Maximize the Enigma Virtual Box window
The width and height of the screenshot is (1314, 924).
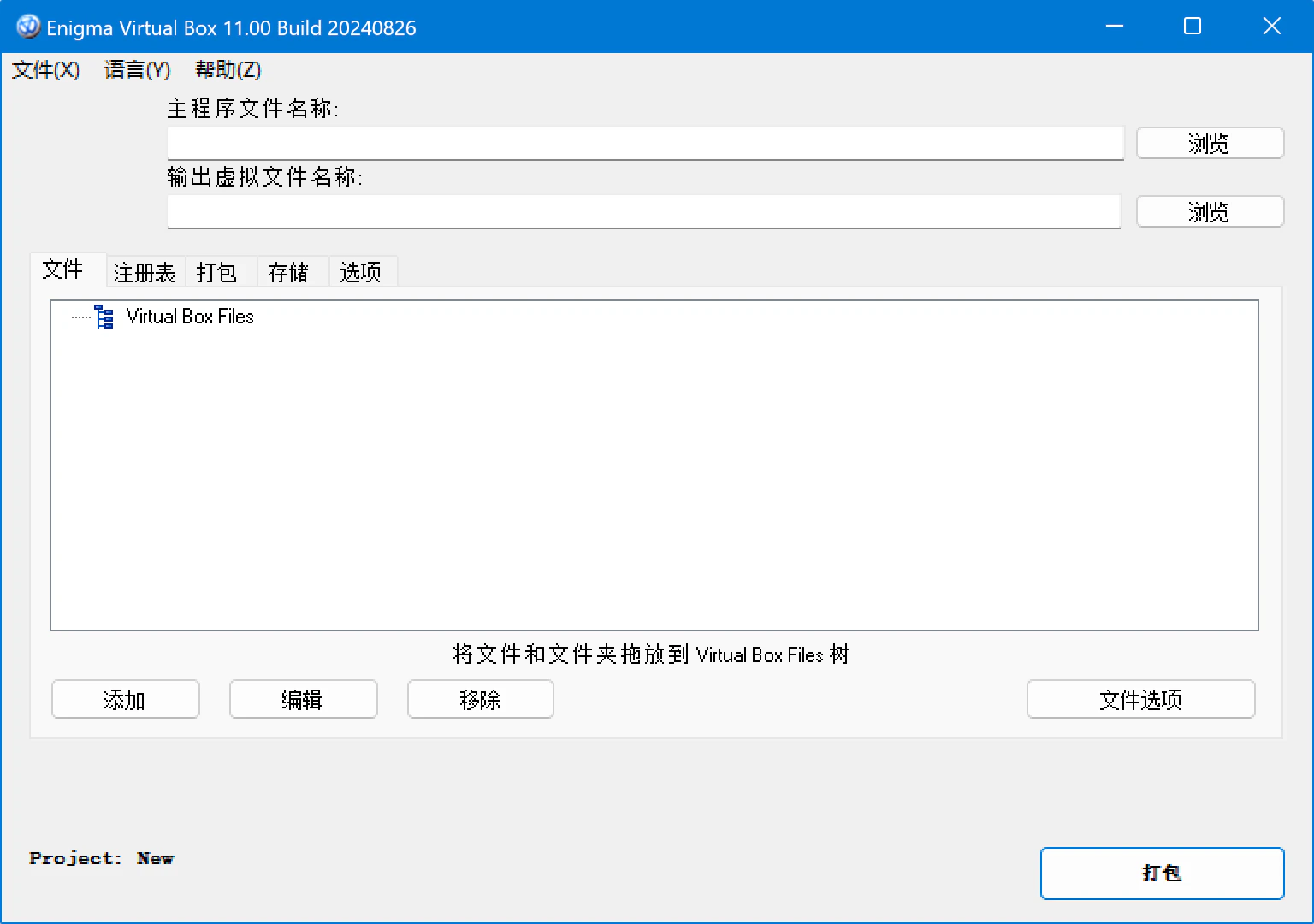(x=1193, y=27)
